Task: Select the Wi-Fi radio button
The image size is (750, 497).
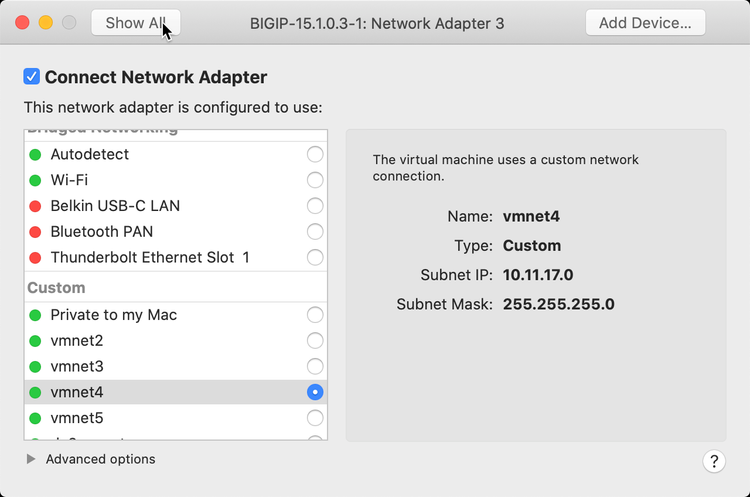Action: (315, 181)
